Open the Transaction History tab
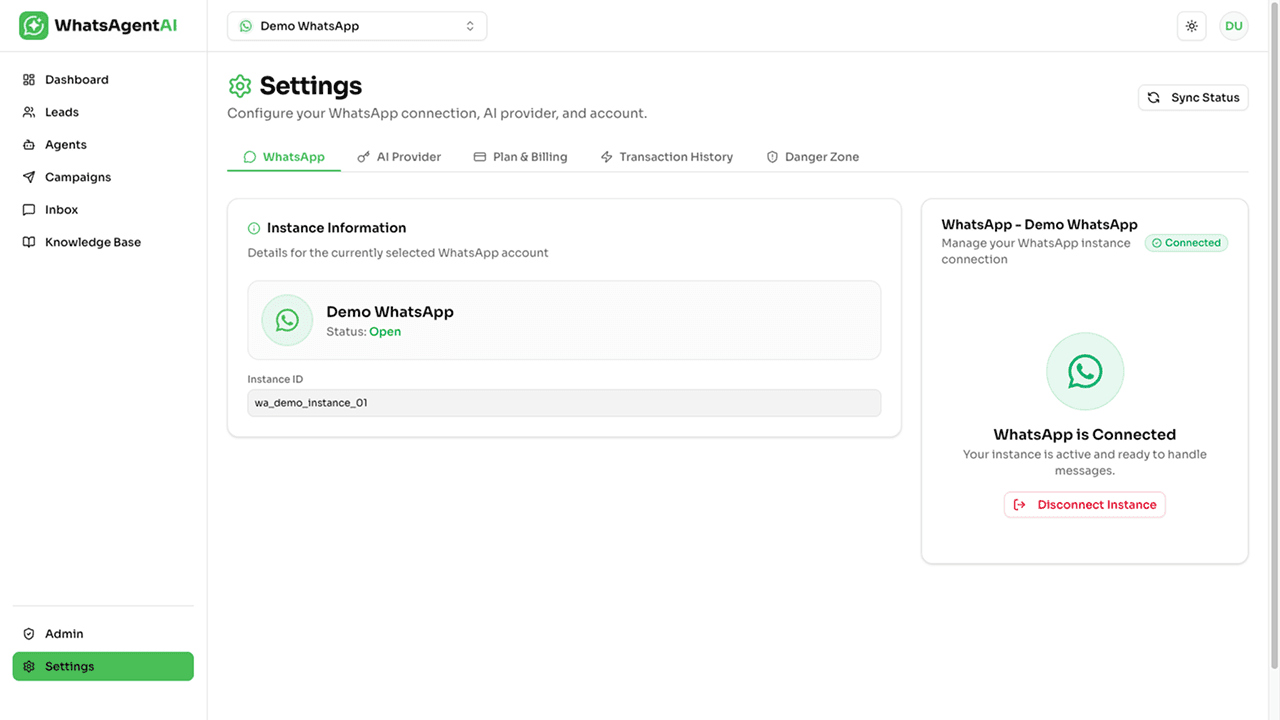The image size is (1280, 720). tap(666, 157)
